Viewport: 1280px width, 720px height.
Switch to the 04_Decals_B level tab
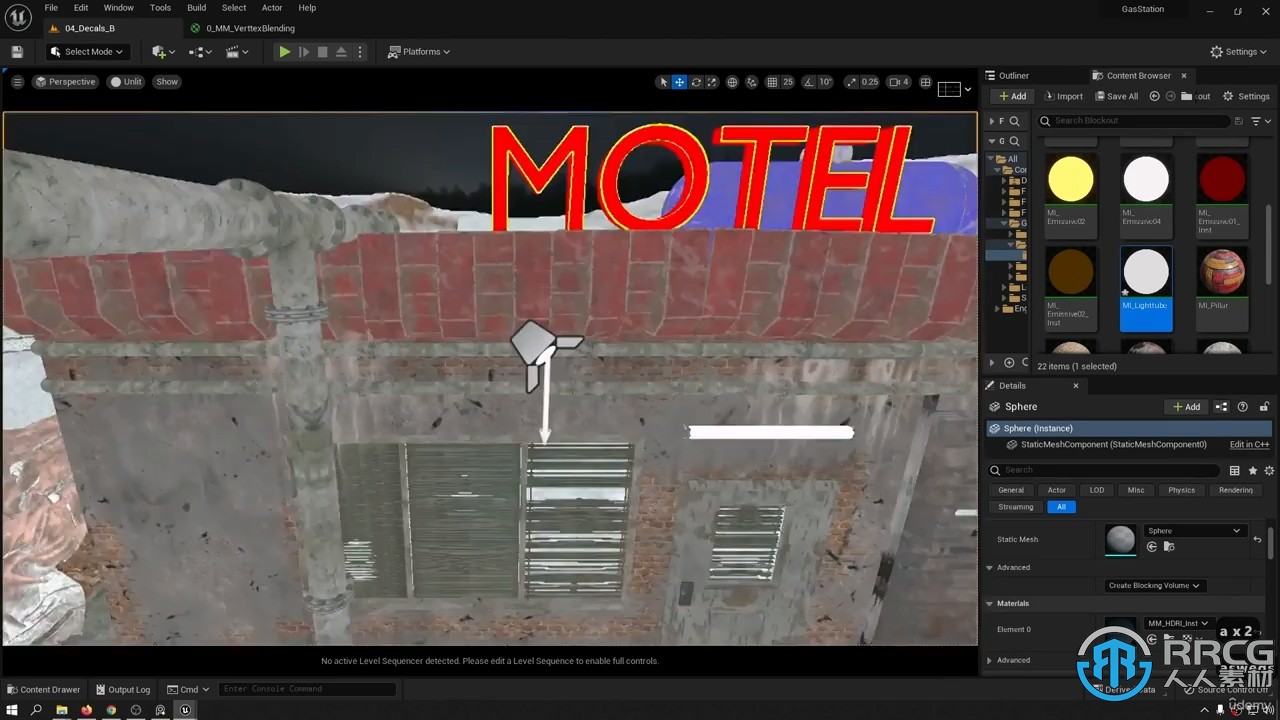click(x=89, y=28)
